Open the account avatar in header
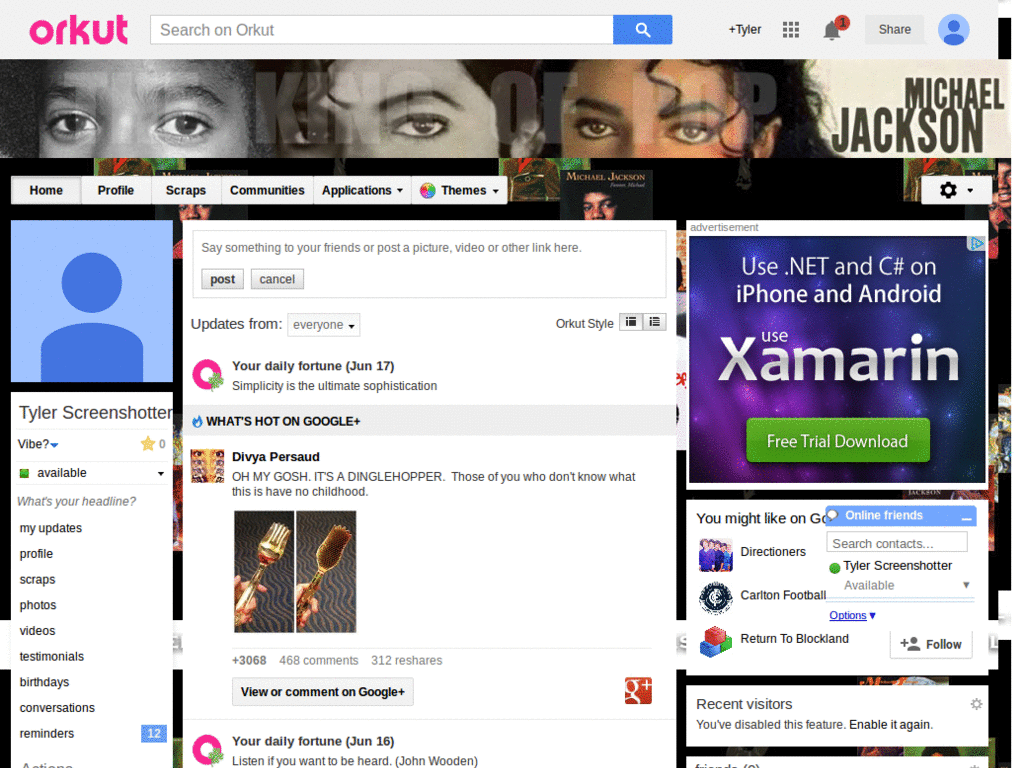The height and width of the screenshot is (768, 1024). click(953, 29)
